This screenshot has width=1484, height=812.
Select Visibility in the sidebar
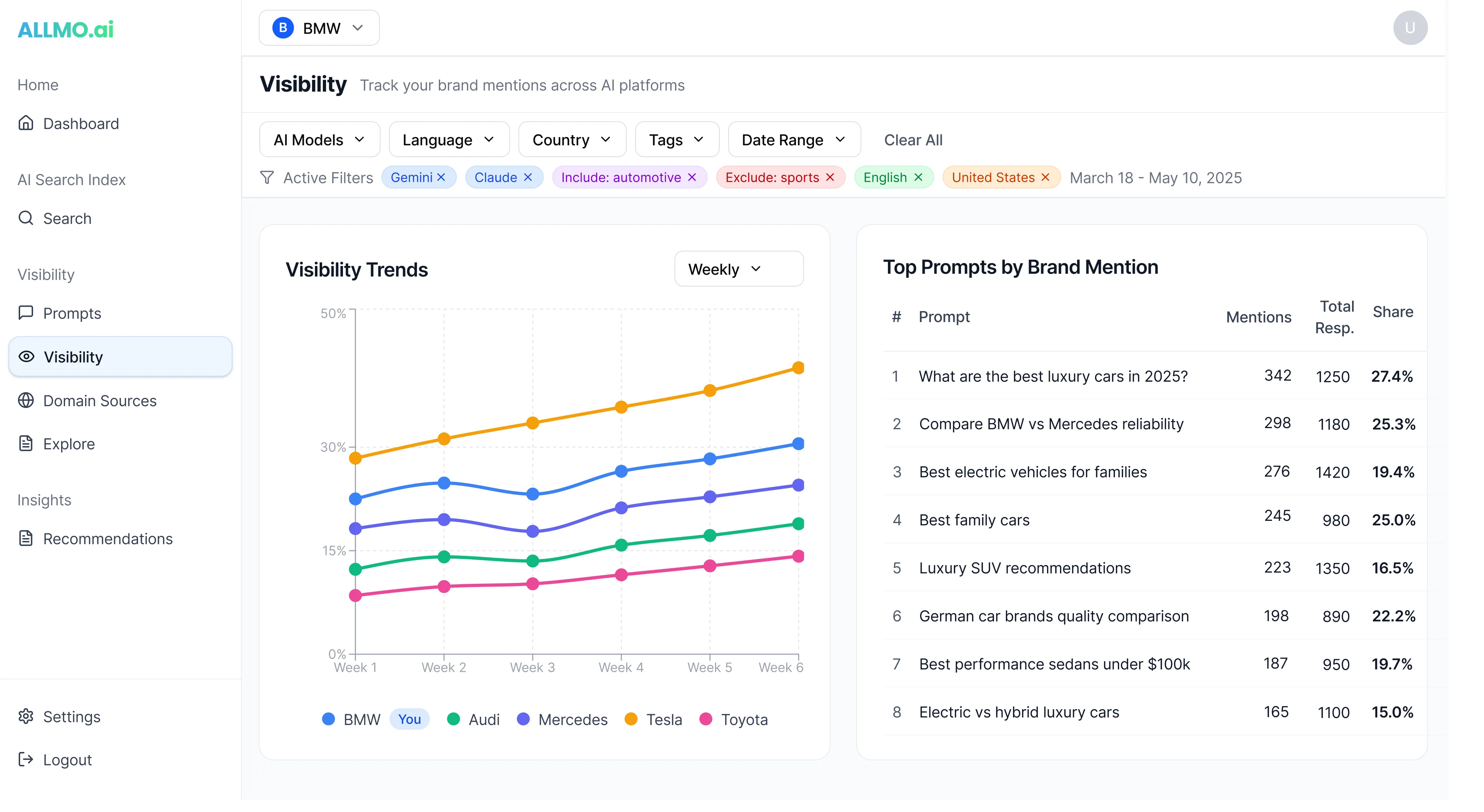click(x=120, y=357)
